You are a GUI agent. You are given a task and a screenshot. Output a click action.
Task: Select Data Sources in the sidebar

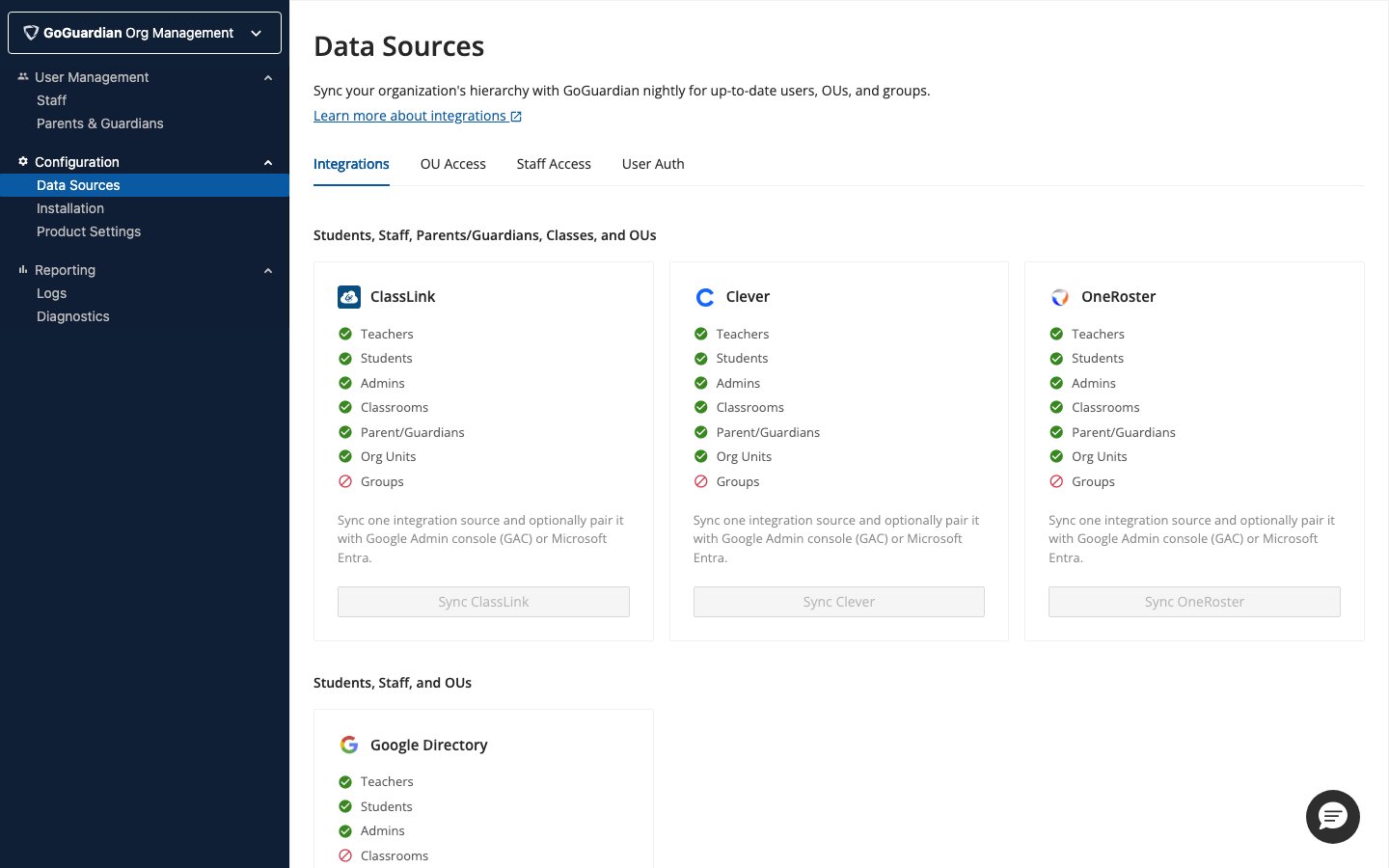pos(145,185)
